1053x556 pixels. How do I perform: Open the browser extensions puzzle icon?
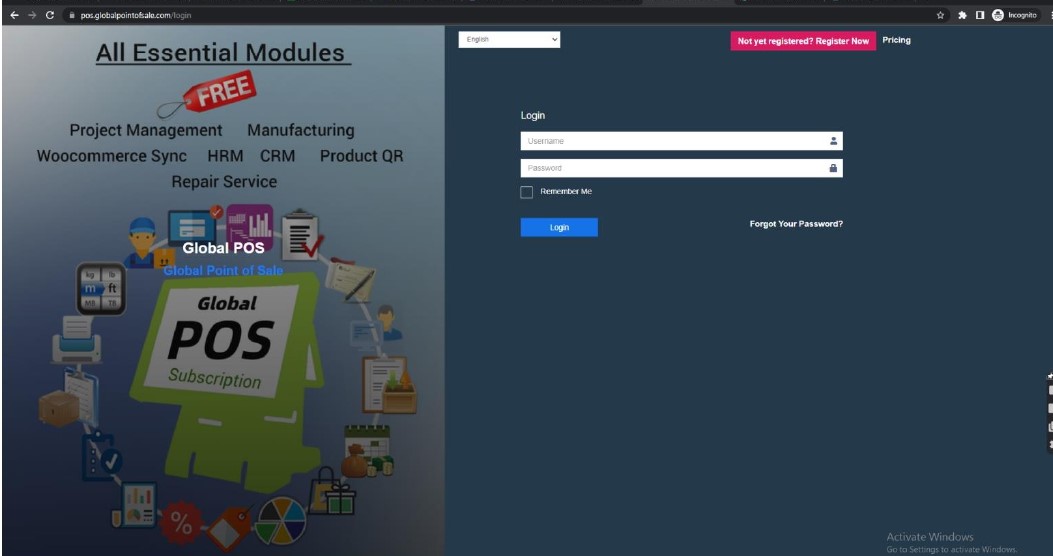click(x=962, y=15)
